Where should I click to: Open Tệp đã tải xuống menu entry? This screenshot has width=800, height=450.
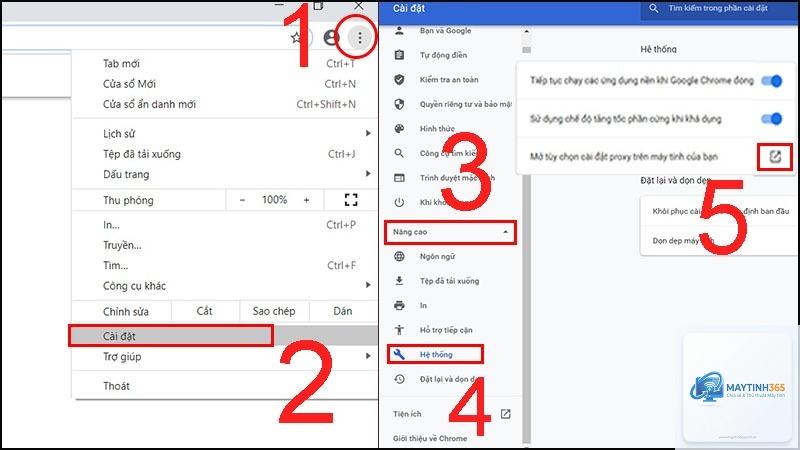coord(224,154)
